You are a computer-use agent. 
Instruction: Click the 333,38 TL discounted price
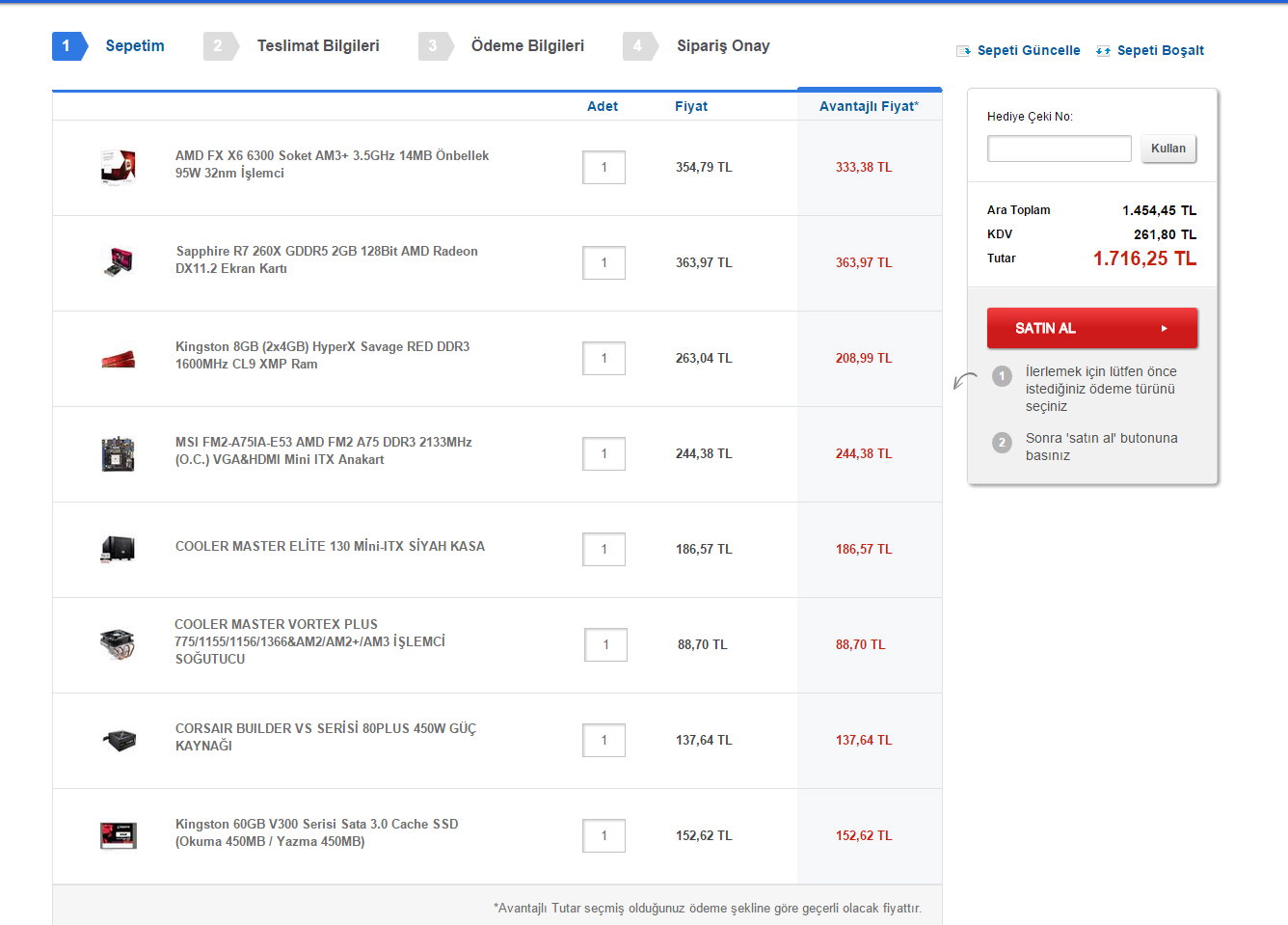coord(864,168)
